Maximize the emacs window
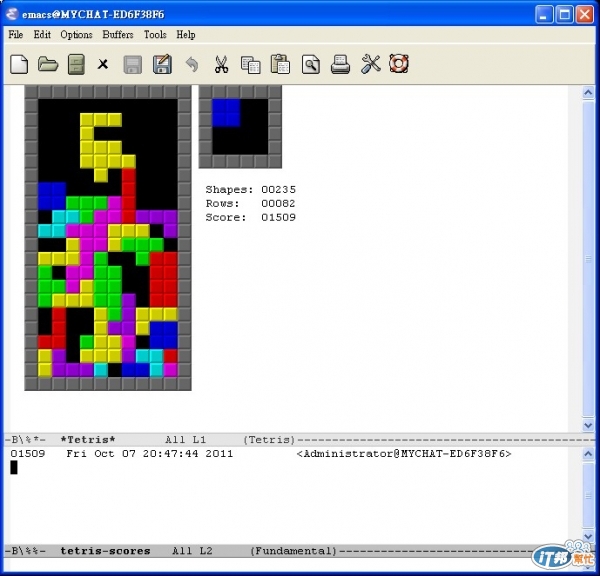The image size is (600, 576). [564, 15]
